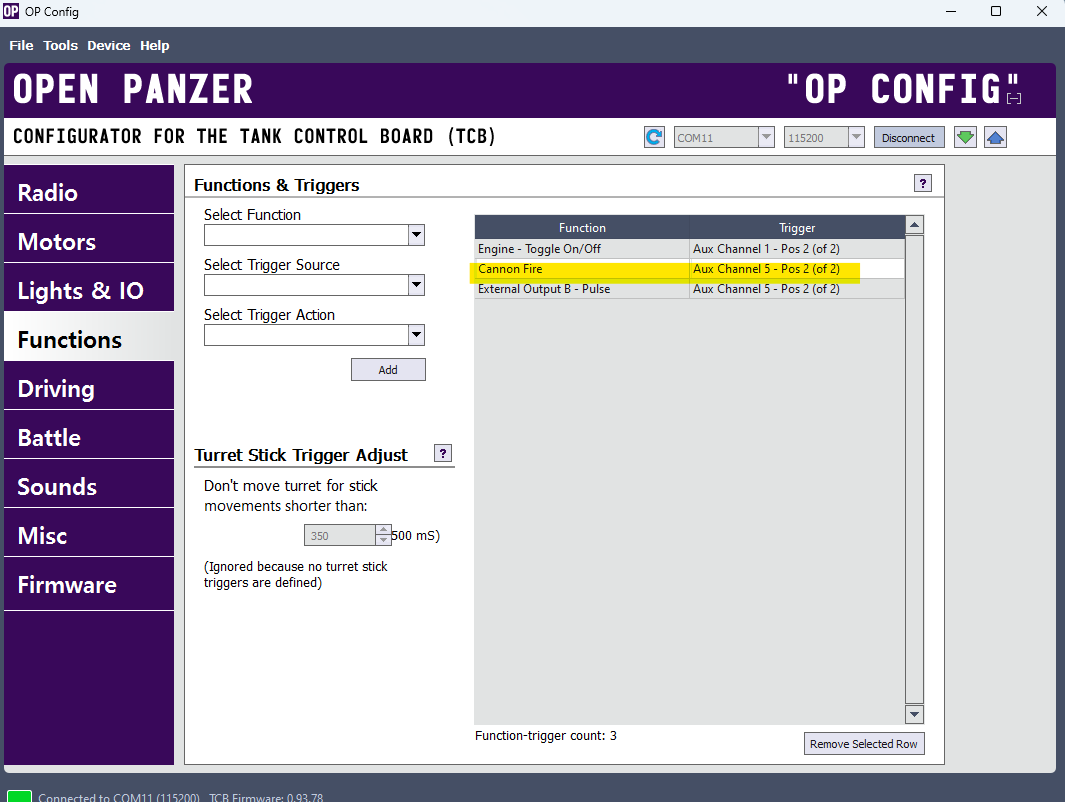
Task: Click the Connected to COM11 status text
Action: tap(119, 797)
